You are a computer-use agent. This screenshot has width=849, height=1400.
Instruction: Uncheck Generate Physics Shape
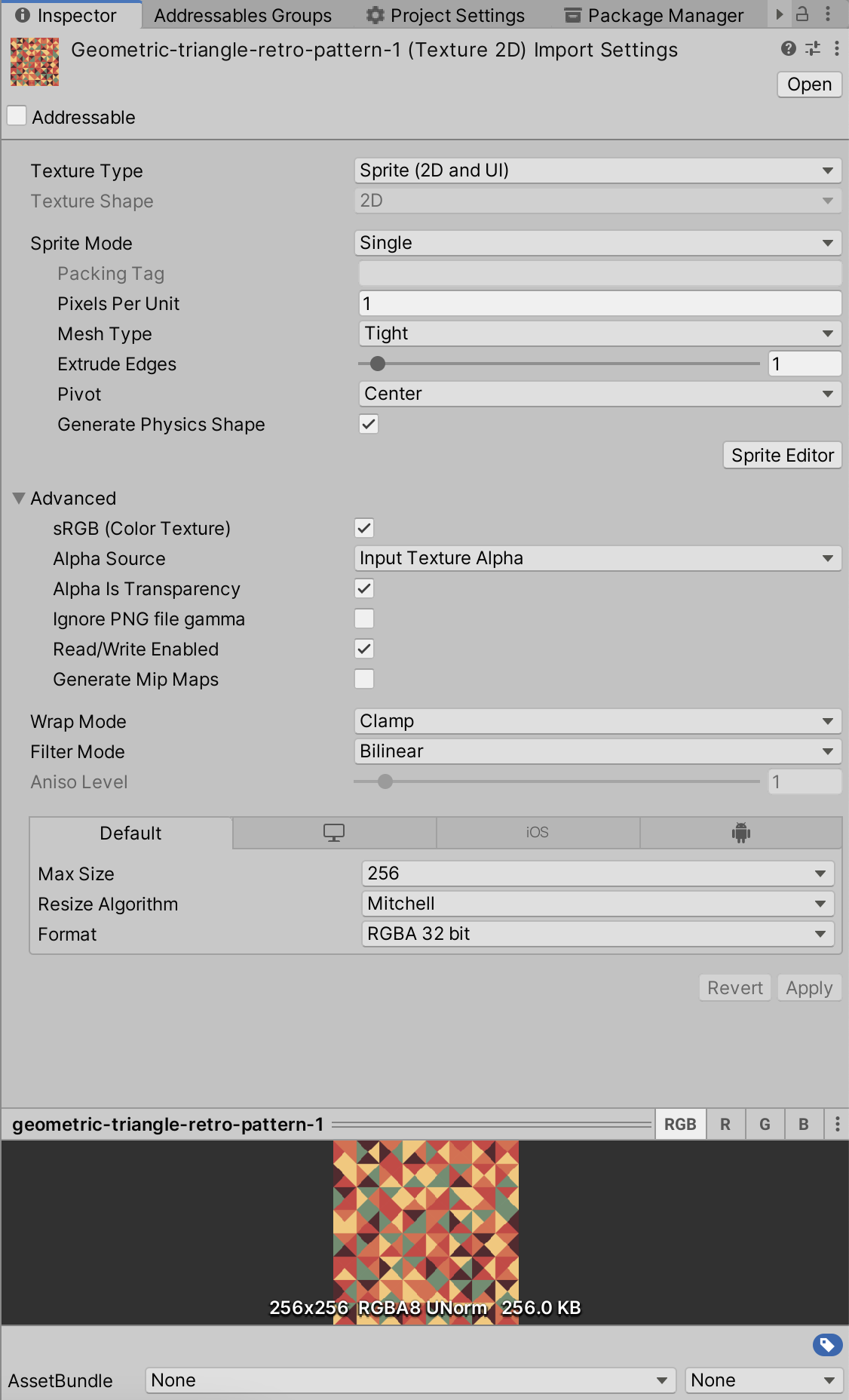(369, 424)
